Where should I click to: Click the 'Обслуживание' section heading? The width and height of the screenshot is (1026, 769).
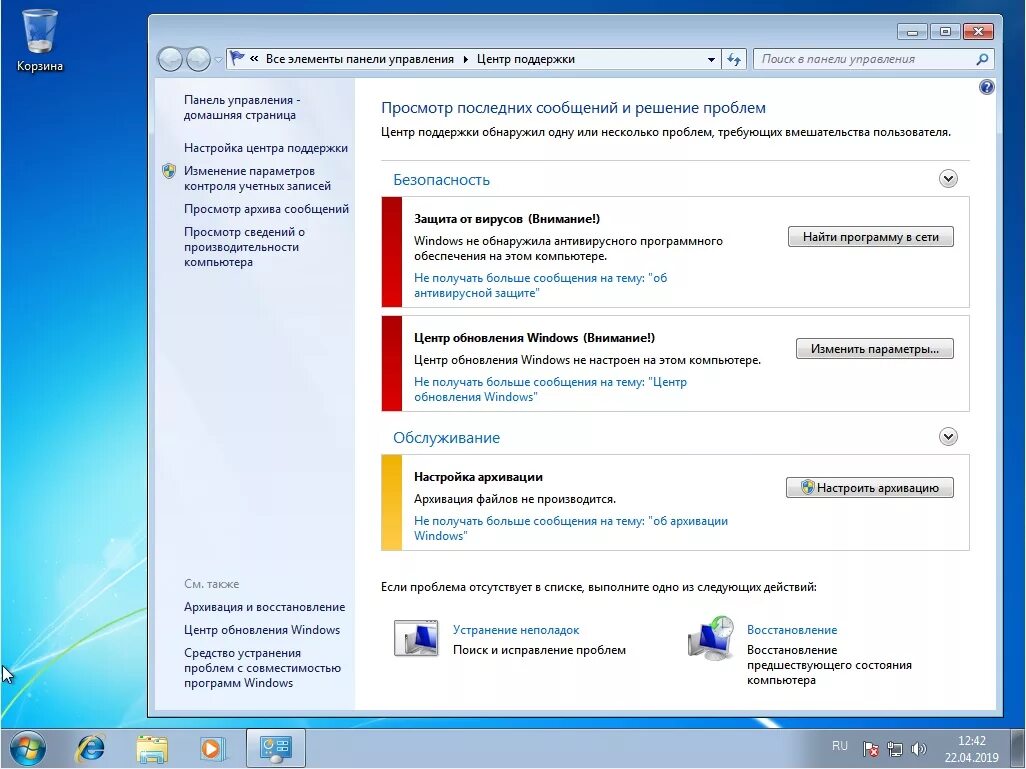click(x=446, y=437)
